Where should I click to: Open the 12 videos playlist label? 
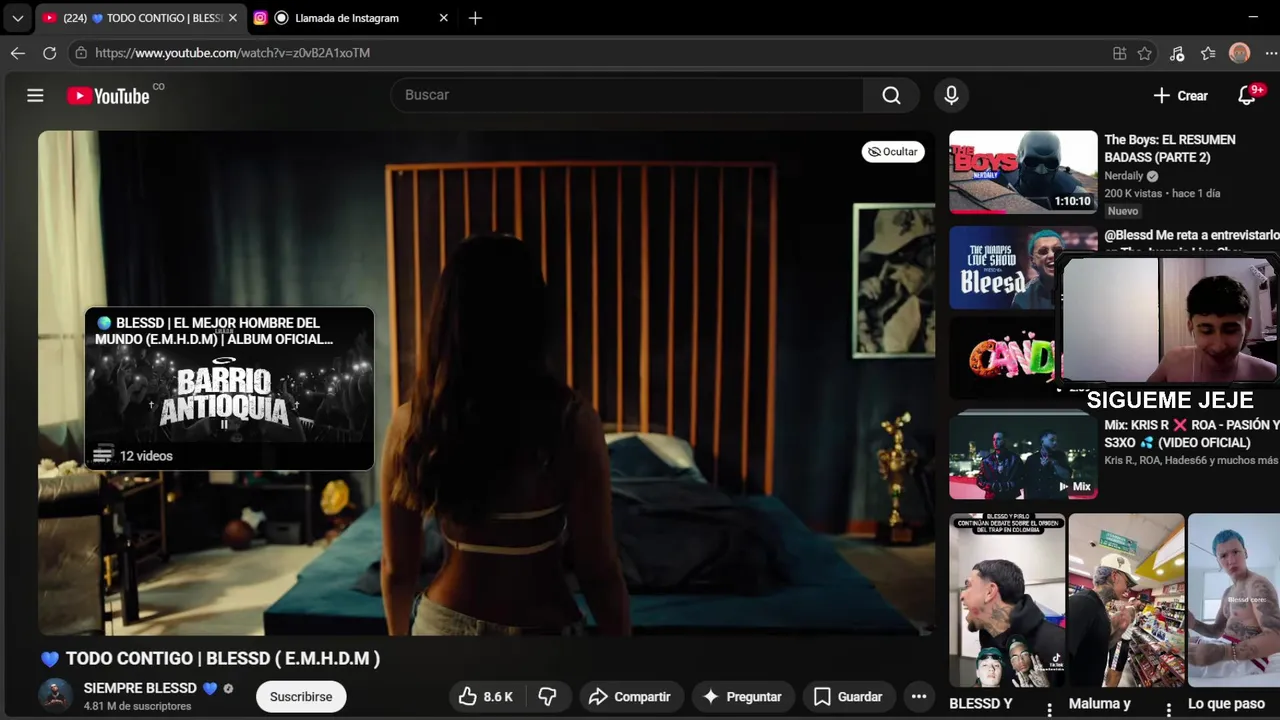(x=146, y=456)
